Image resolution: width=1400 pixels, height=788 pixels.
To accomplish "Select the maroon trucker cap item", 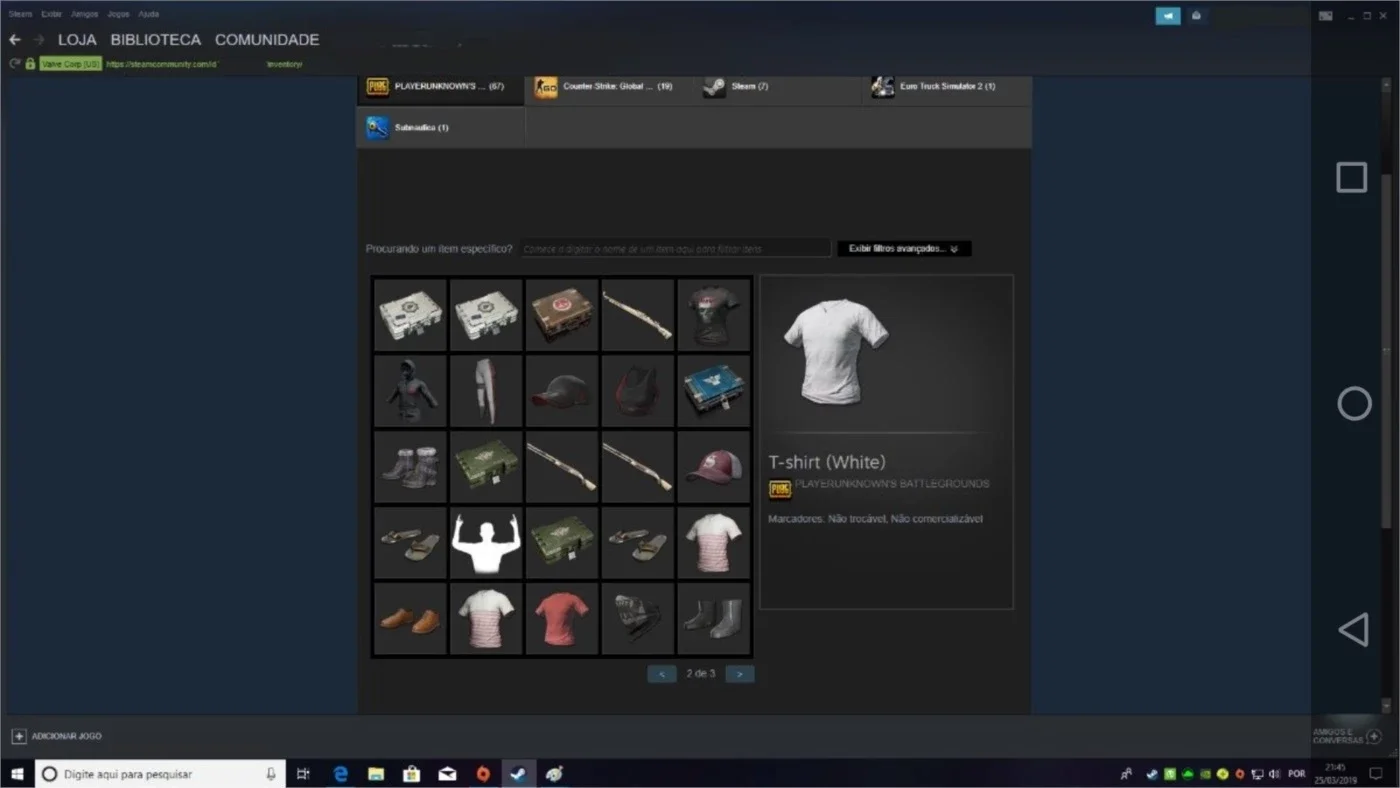I will click(714, 467).
